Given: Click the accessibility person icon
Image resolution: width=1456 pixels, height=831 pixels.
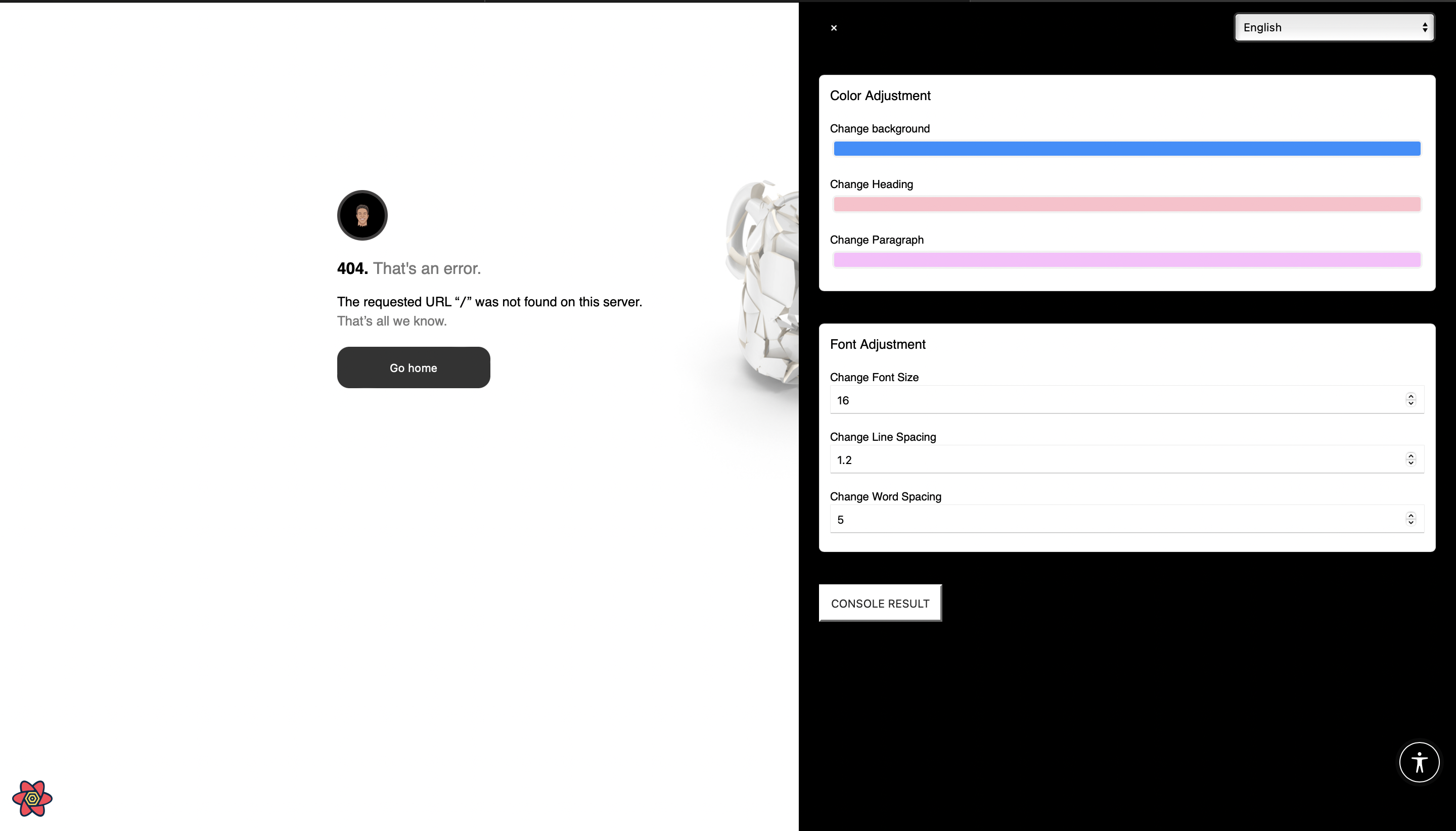Looking at the screenshot, I should coord(1419,762).
